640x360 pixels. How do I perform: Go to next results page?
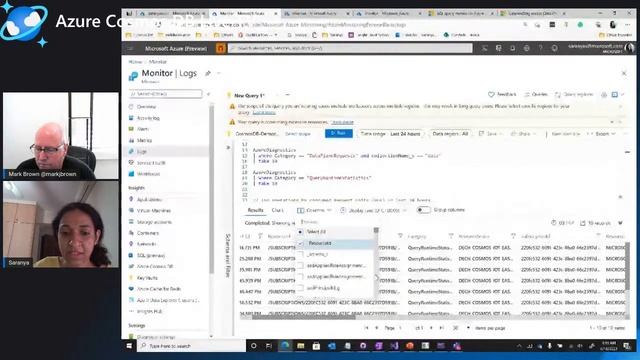coord(431,328)
